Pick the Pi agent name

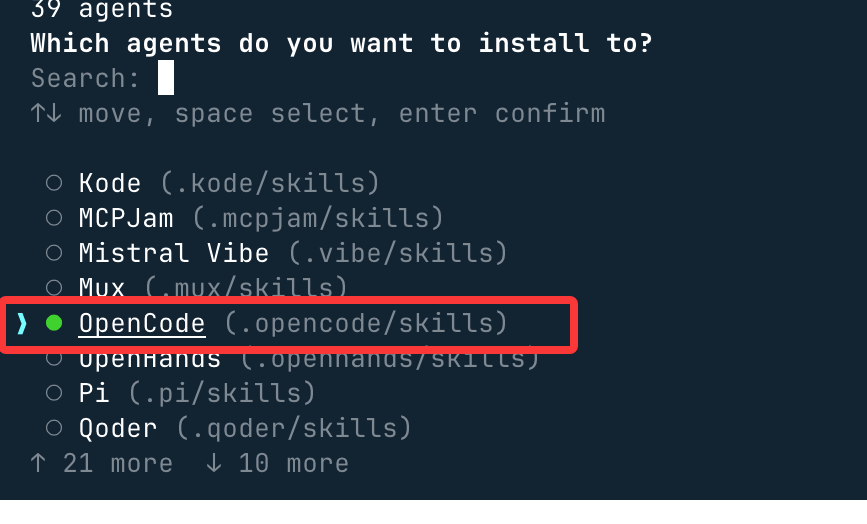click(94, 393)
